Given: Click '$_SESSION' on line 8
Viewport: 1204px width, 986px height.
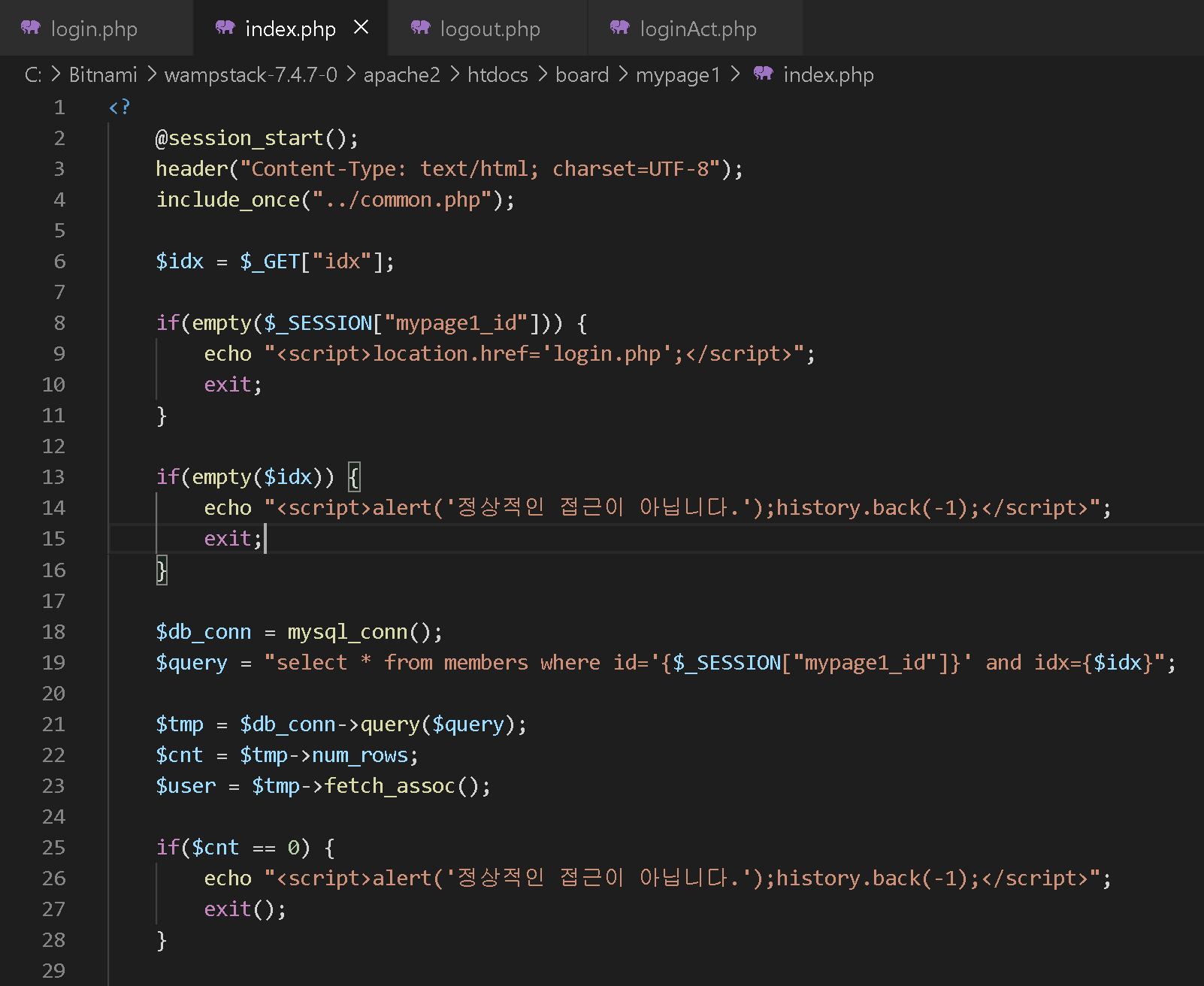Looking at the screenshot, I should click(x=318, y=323).
